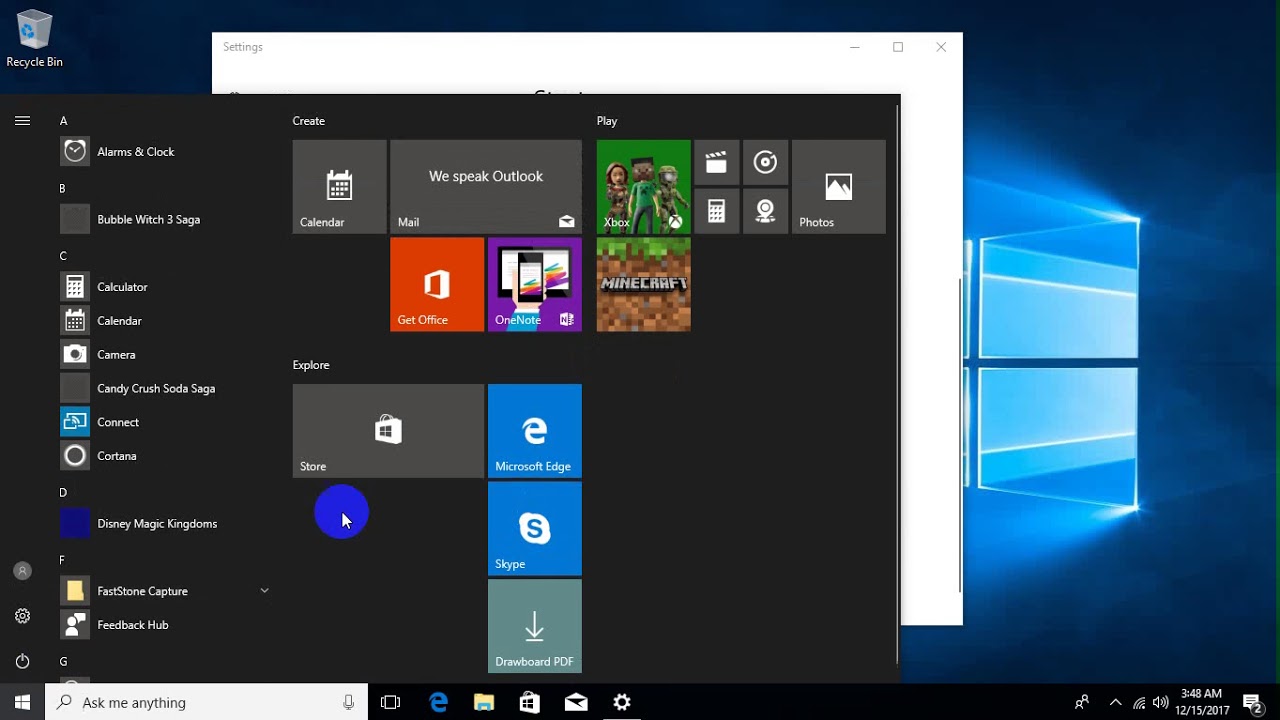Open the People icon in system tray
Screen dimensions: 1280x720
tap(1082, 702)
